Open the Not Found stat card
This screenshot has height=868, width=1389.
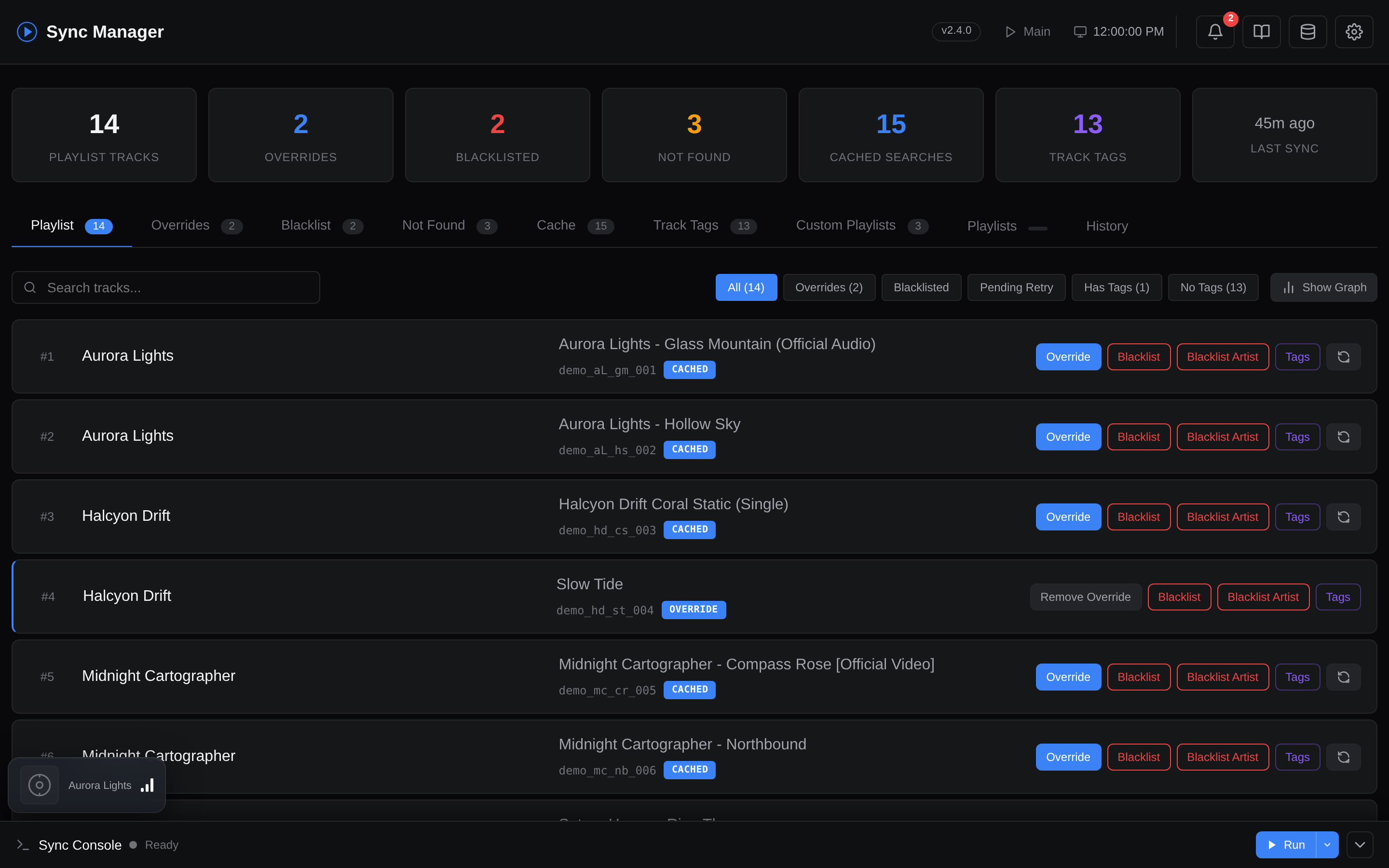[694, 135]
